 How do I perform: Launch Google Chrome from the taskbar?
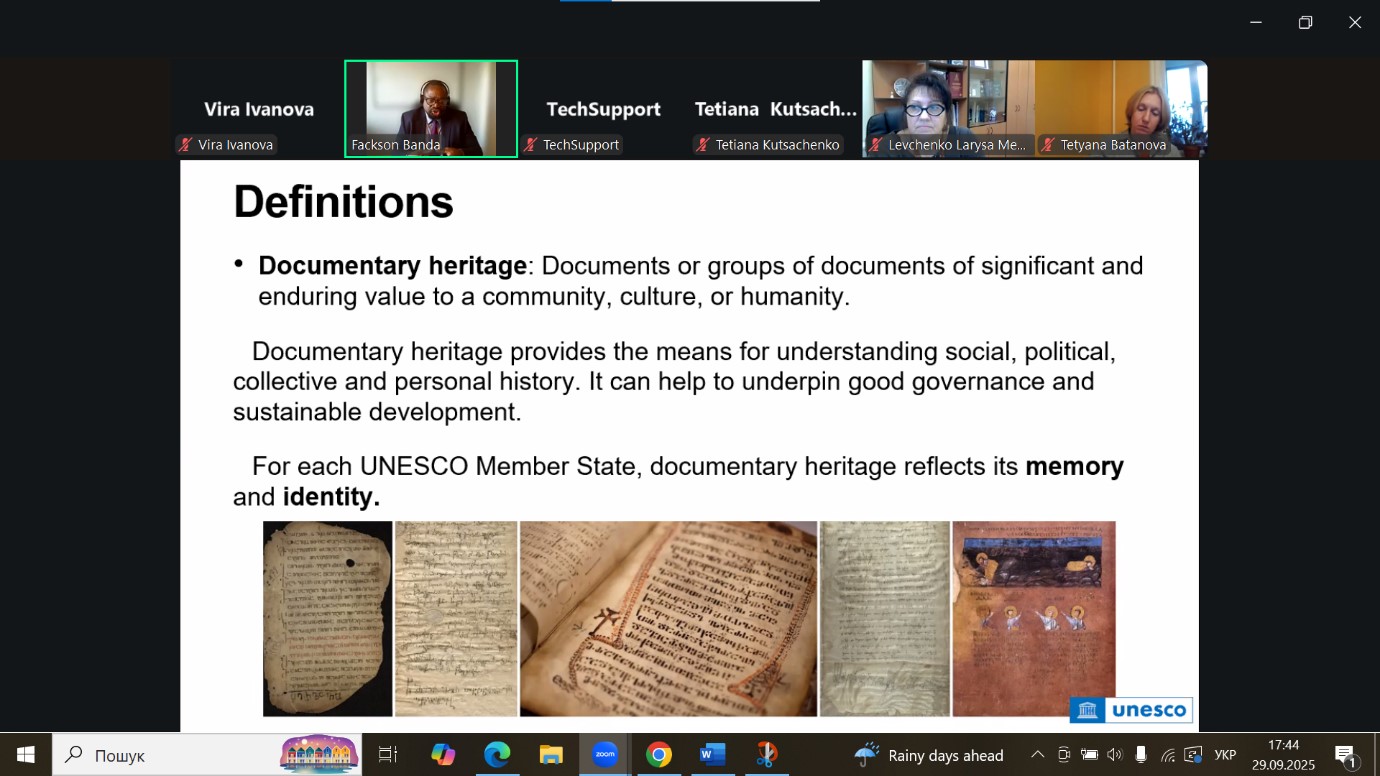[658, 755]
